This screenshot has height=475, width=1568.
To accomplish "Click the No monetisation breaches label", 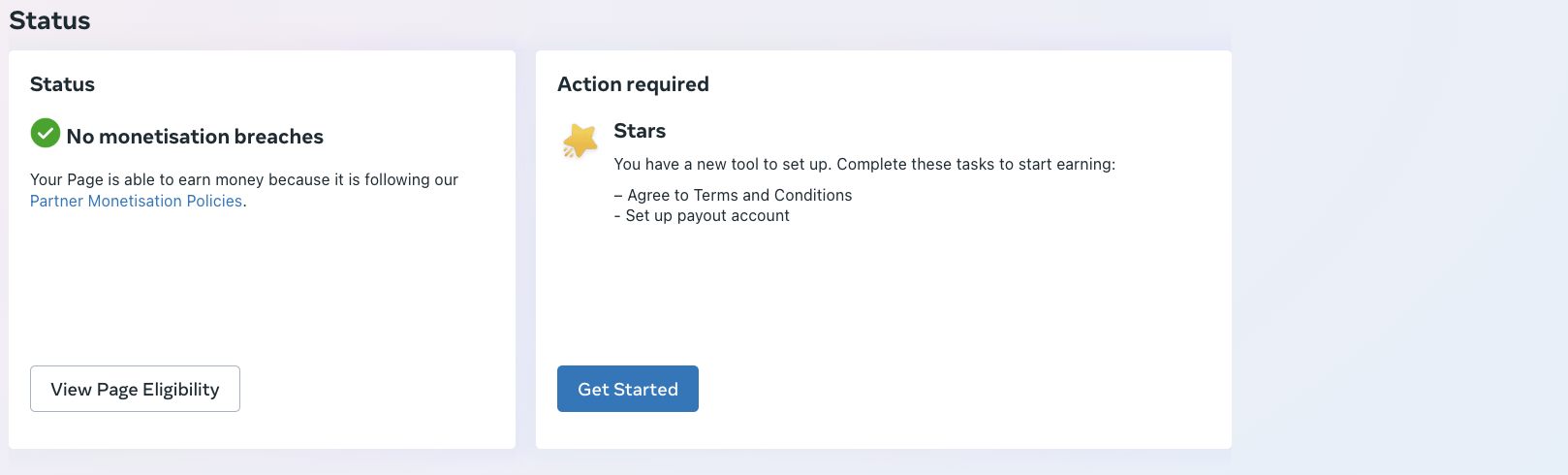I will 195,137.
